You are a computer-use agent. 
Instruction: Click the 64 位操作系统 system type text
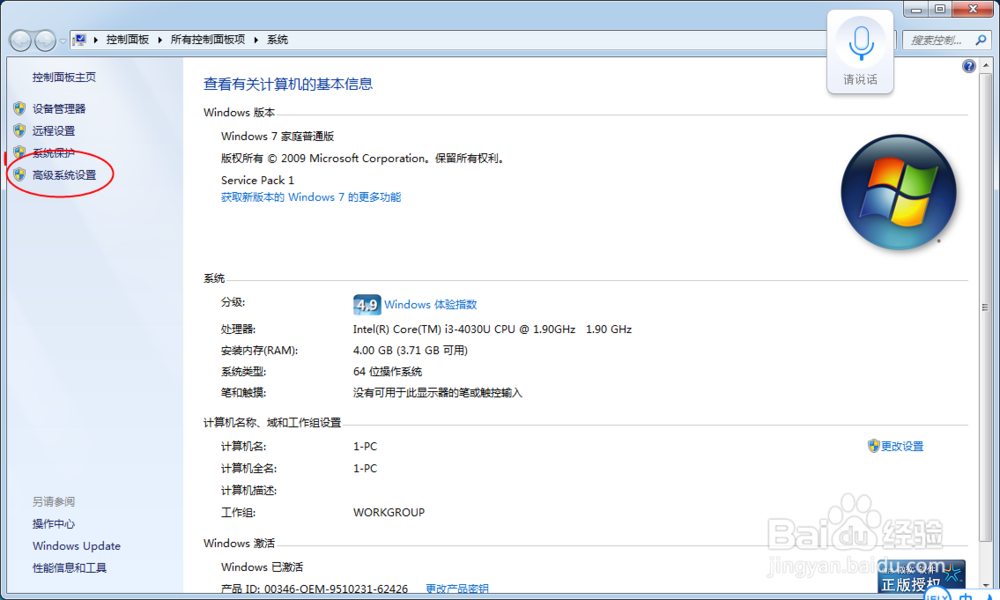387,372
